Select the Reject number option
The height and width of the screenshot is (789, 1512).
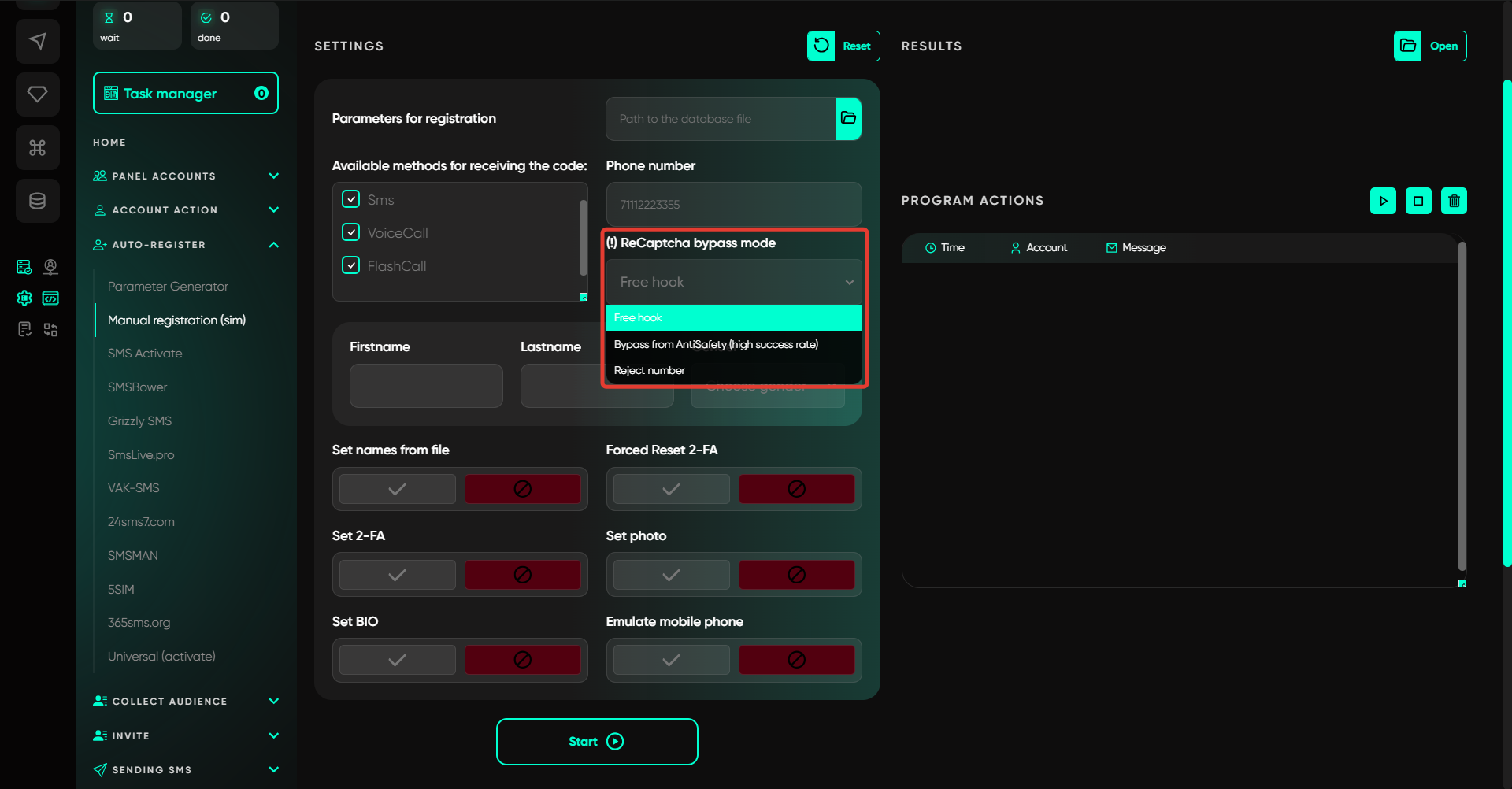tap(650, 370)
